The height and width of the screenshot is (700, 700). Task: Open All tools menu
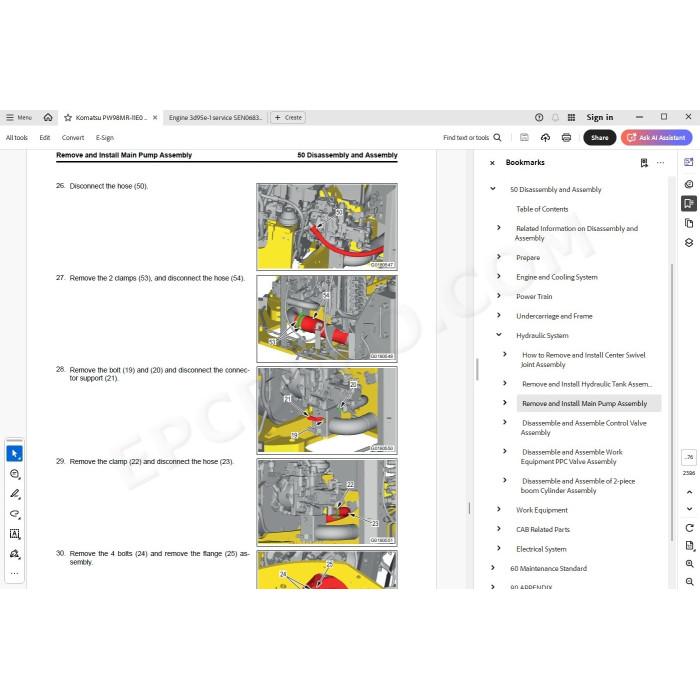click(17, 138)
